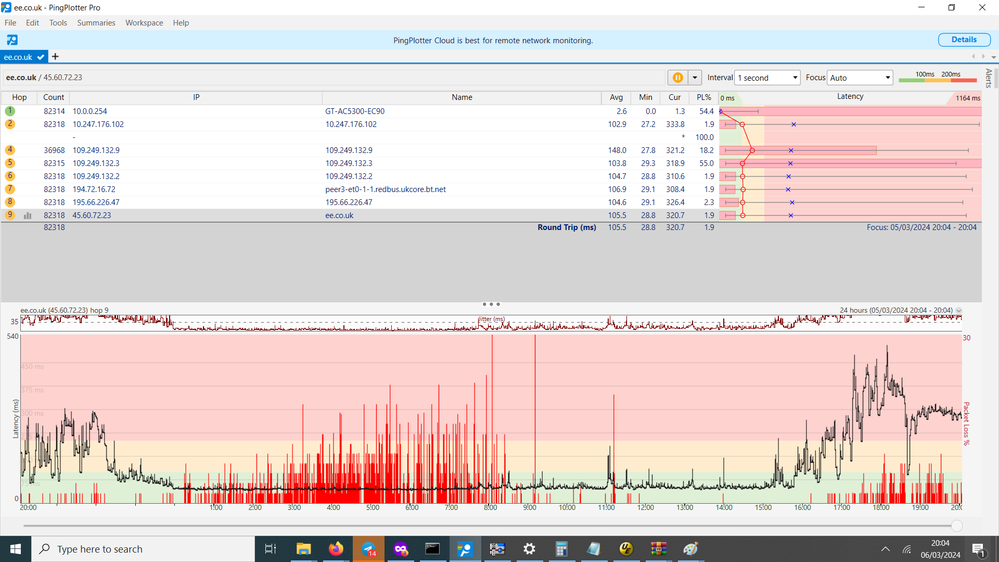Add a new target tab with plus
Screen dimensions: 999x562
coord(55,57)
